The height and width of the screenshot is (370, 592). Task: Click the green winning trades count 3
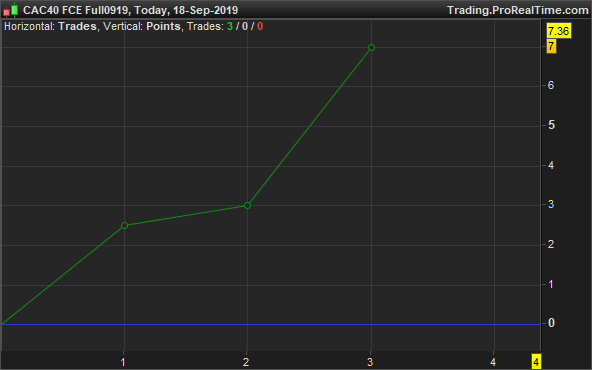[x=230, y=26]
